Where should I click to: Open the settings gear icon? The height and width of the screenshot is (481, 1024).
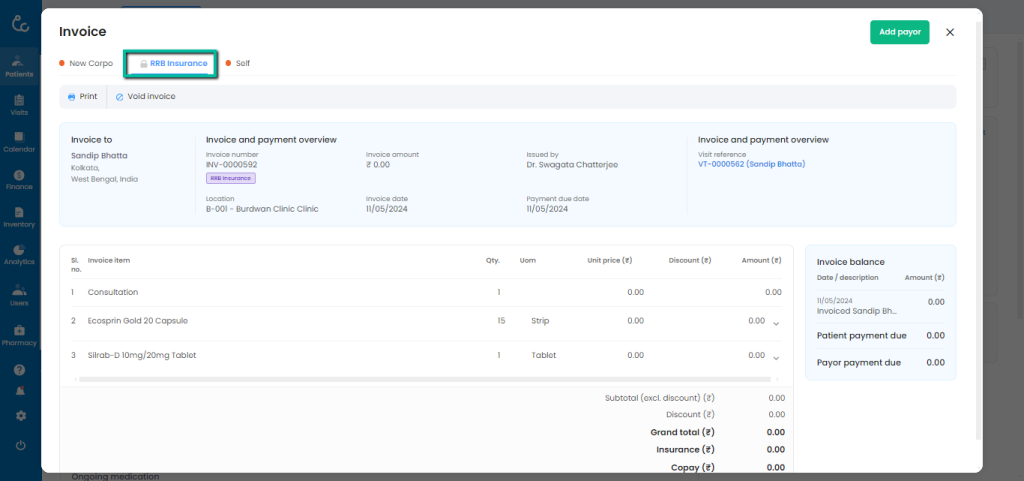20,416
